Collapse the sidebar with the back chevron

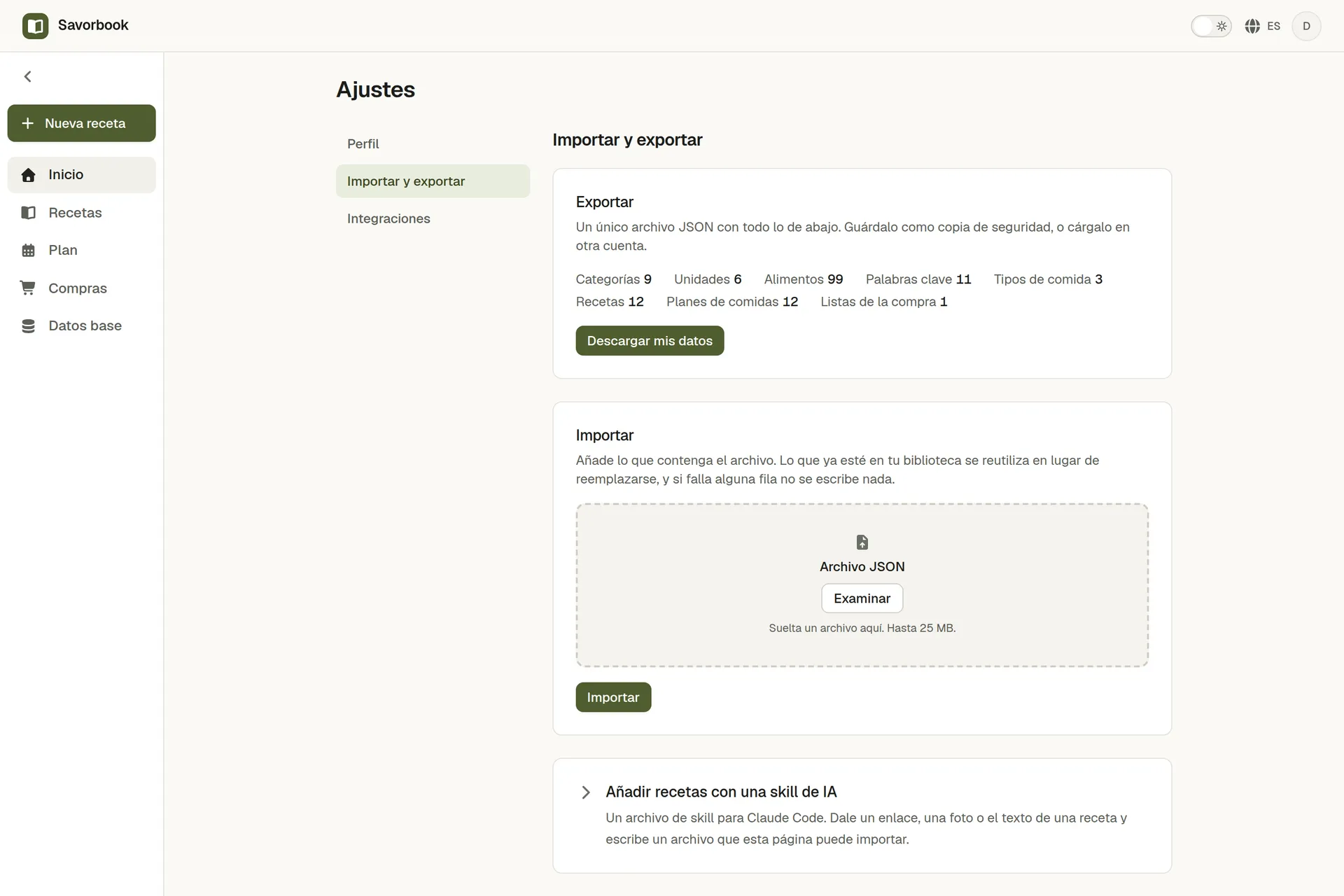[x=28, y=76]
